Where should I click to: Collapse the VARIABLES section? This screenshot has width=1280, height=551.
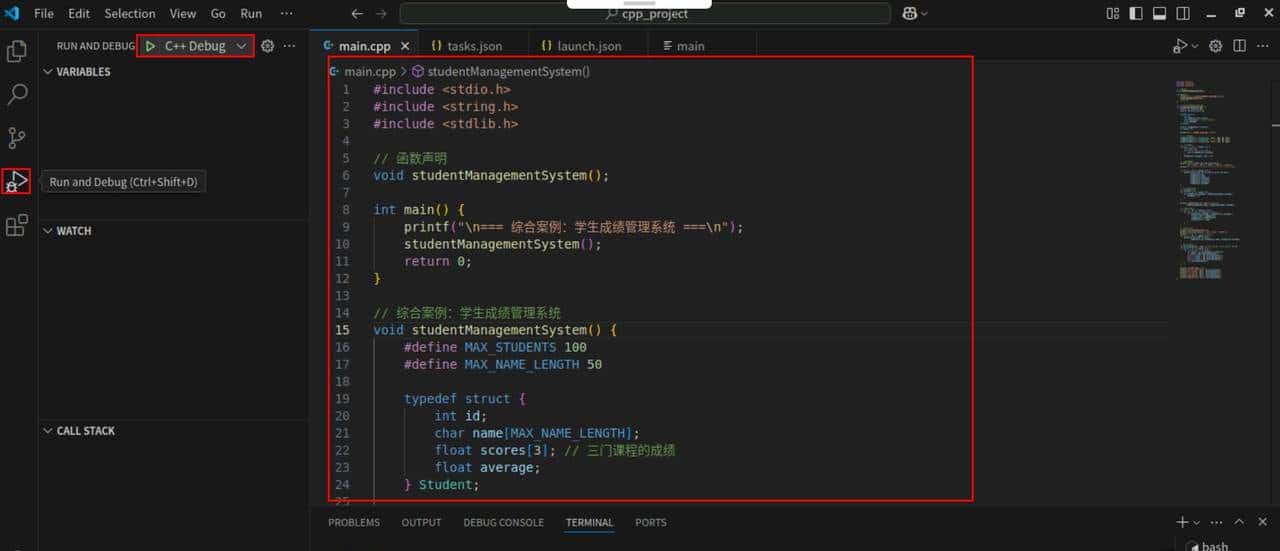tap(47, 72)
